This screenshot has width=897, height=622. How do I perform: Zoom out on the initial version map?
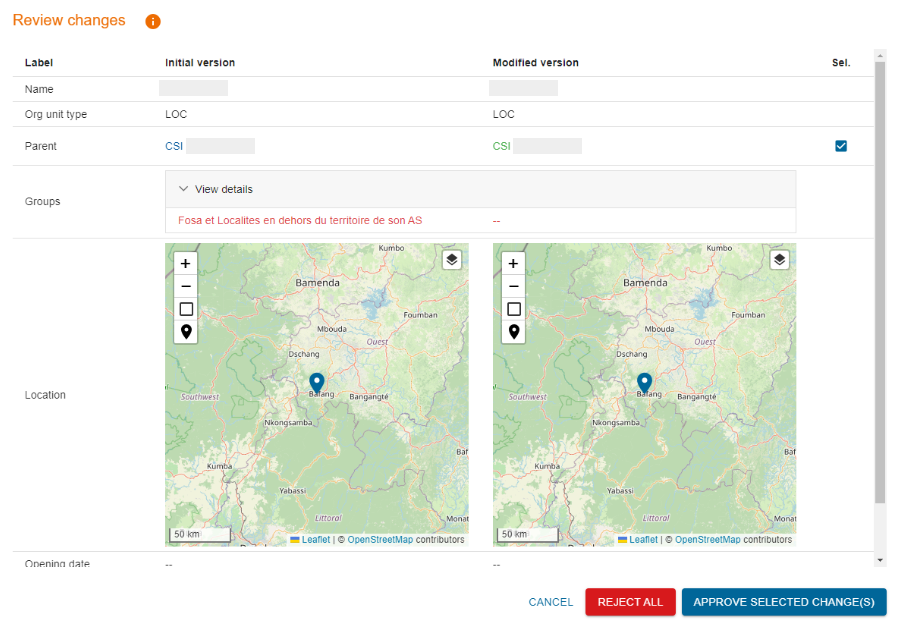(x=185, y=286)
